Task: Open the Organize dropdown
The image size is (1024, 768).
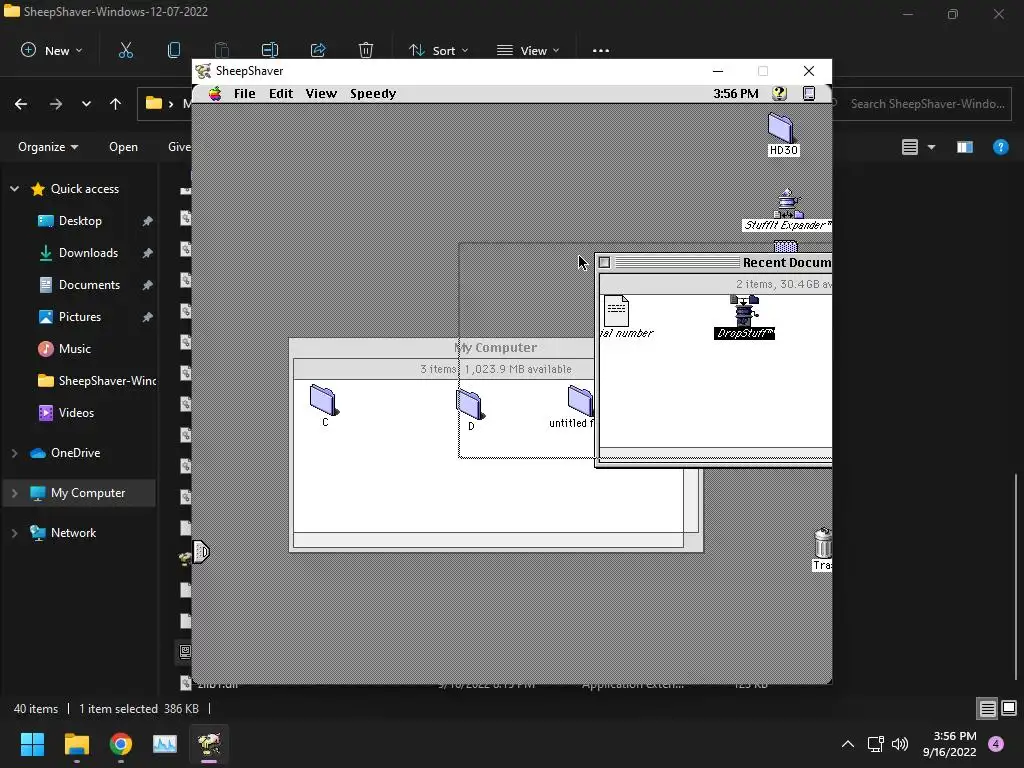Action: [48, 147]
